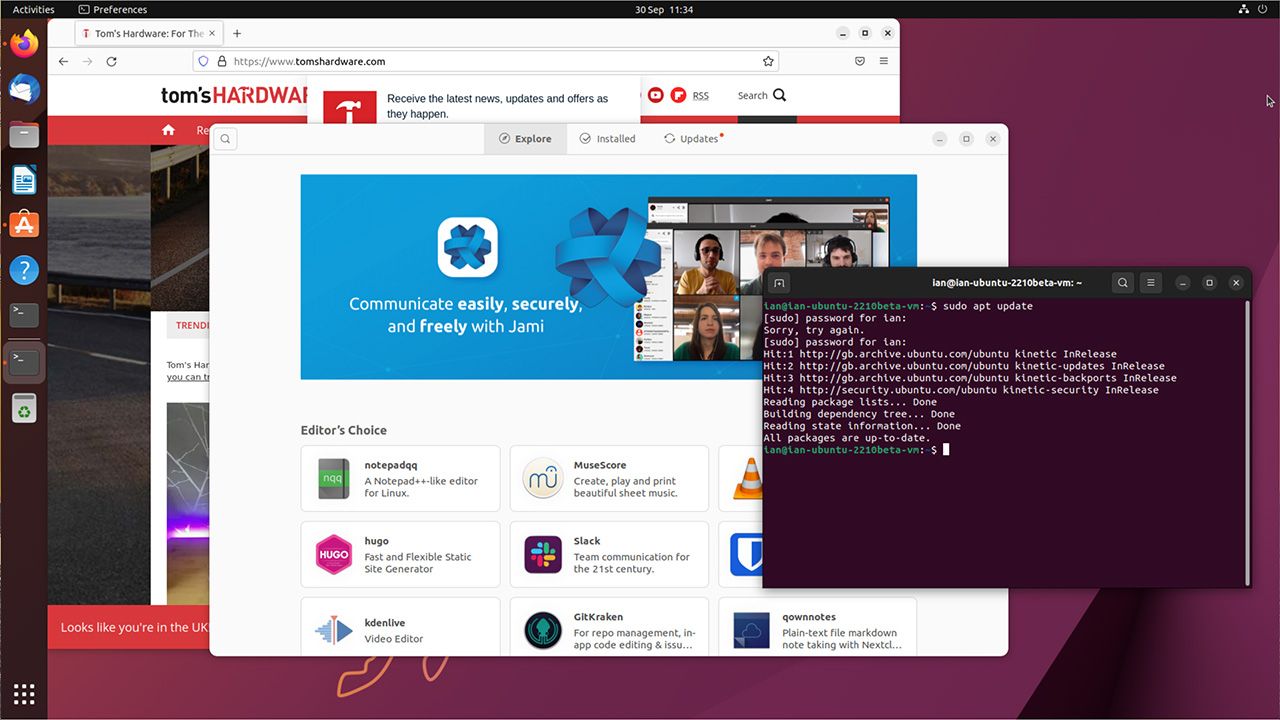Viewport: 1280px width, 720px height.
Task: Open the Files manager dock icon
Action: [24, 135]
